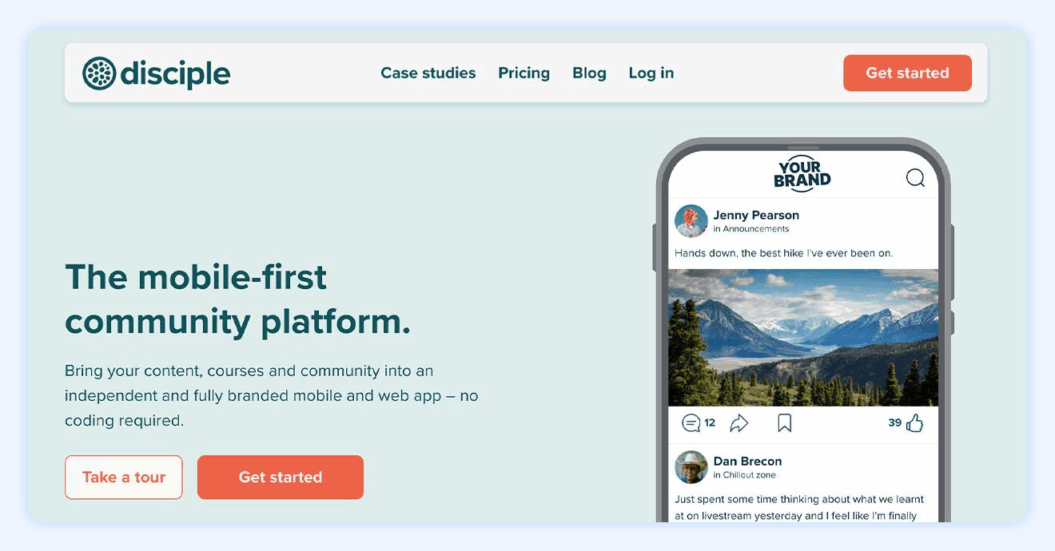
Task: Click the Take a tour button
Action: pos(124,477)
